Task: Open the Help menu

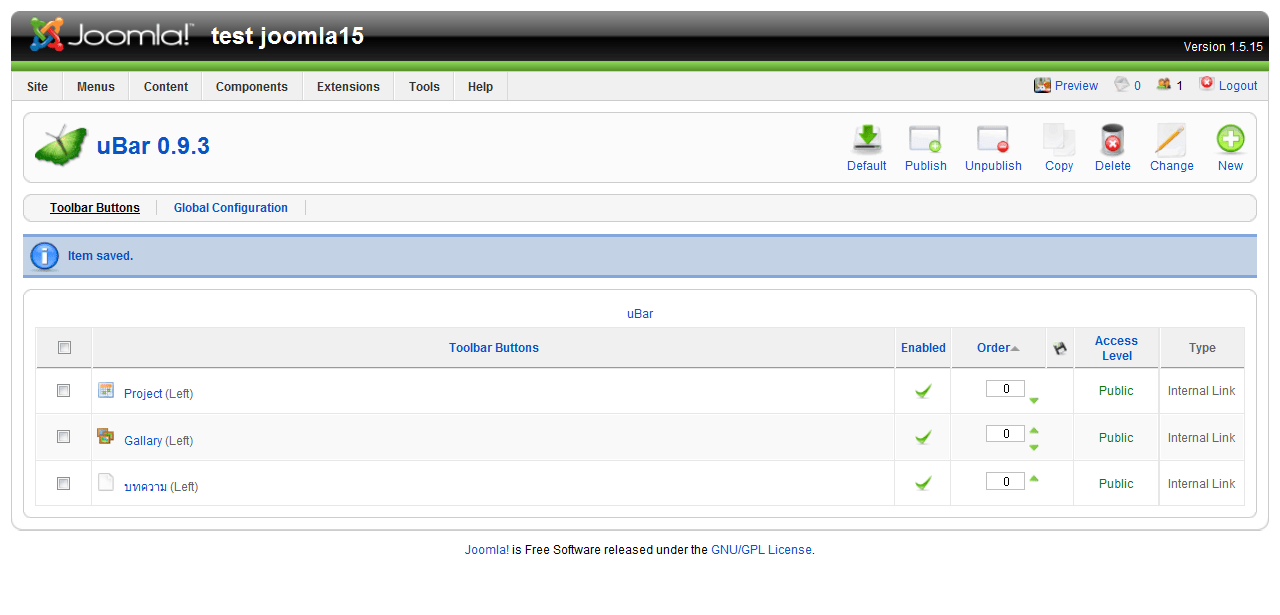Action: [x=480, y=87]
